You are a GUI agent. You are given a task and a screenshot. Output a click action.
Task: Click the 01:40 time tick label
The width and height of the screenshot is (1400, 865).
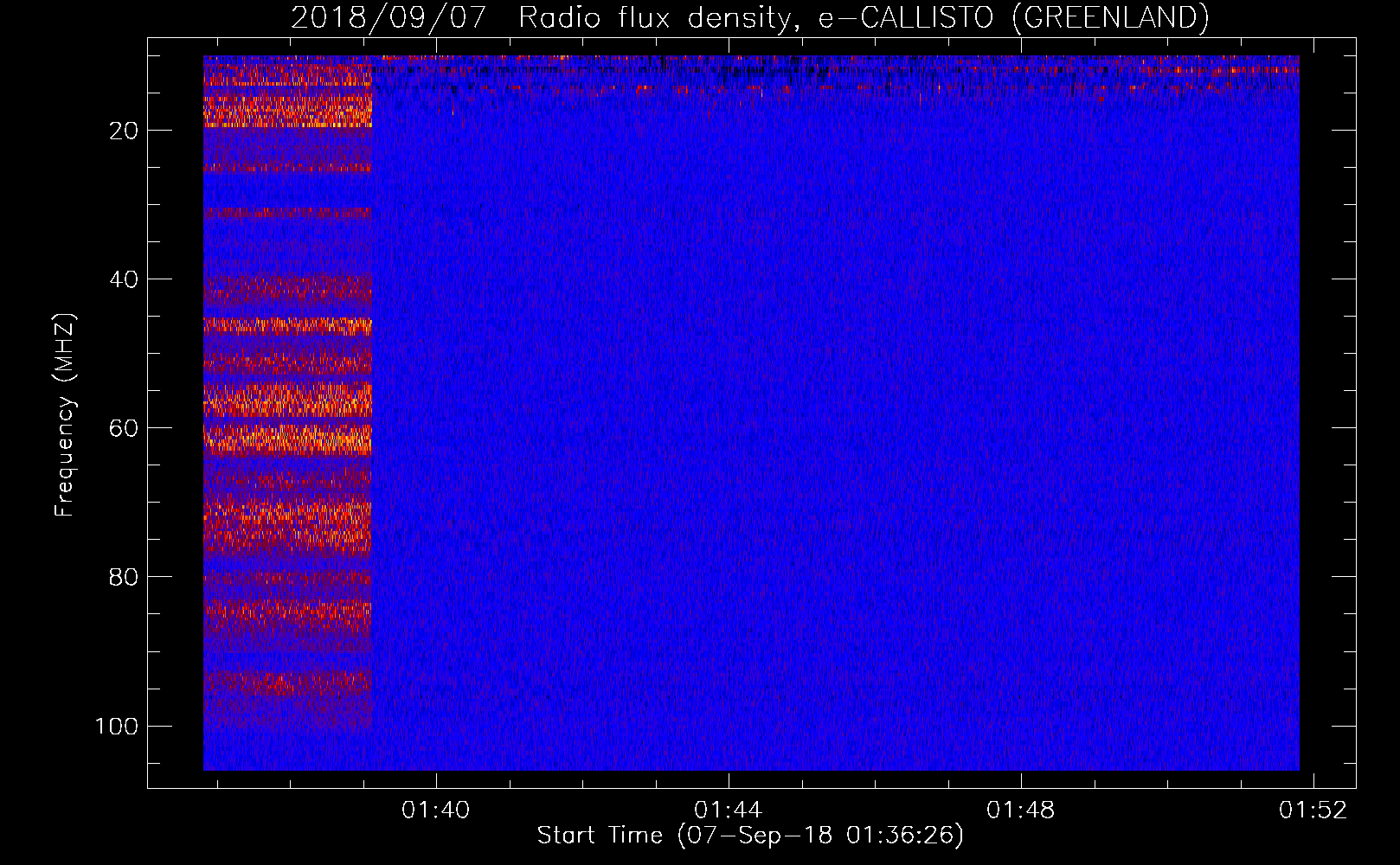(436, 810)
